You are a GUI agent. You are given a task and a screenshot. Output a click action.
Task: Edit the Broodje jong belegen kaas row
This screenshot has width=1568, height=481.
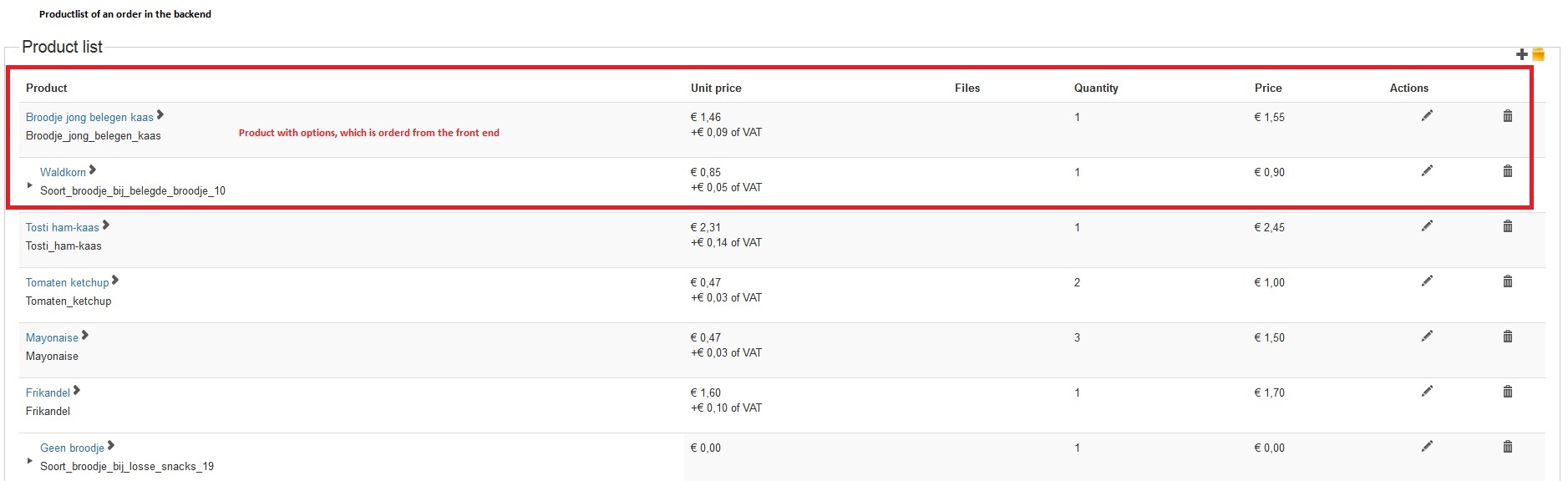click(x=1427, y=116)
